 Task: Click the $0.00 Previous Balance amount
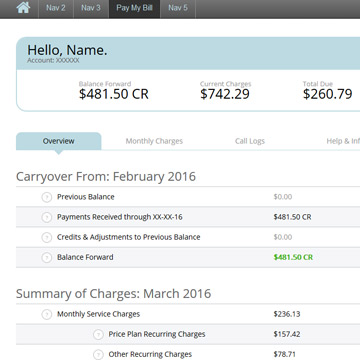click(x=283, y=197)
